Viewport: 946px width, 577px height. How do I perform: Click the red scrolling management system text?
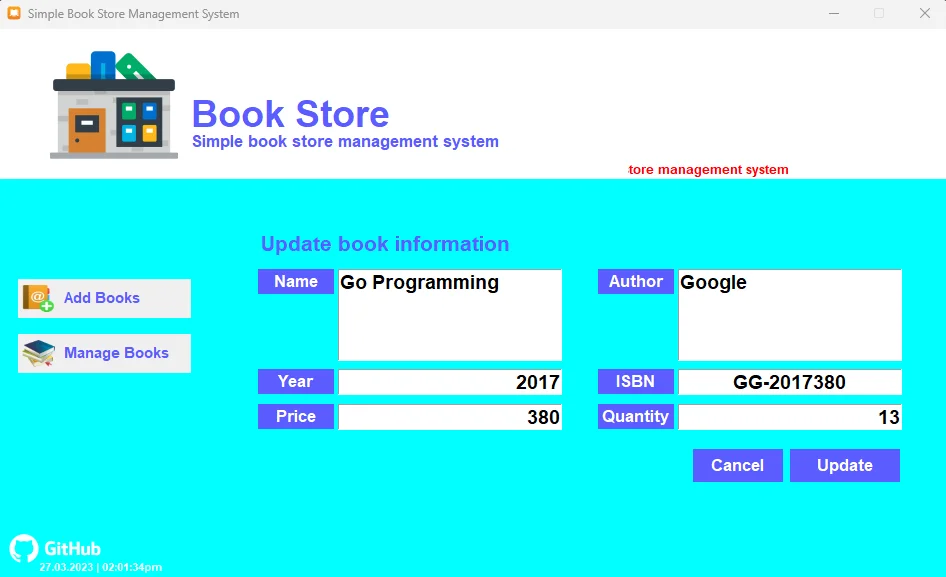708,170
